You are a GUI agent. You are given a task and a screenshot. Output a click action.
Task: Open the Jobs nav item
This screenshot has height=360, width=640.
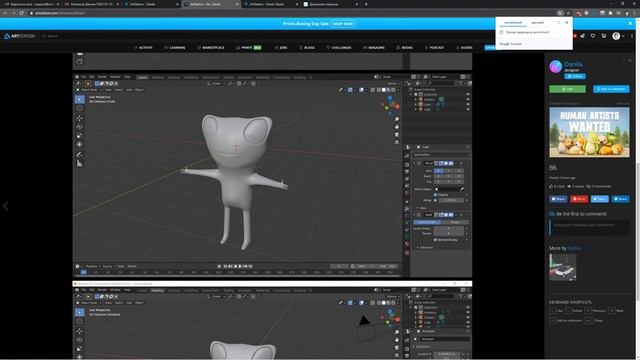point(281,47)
